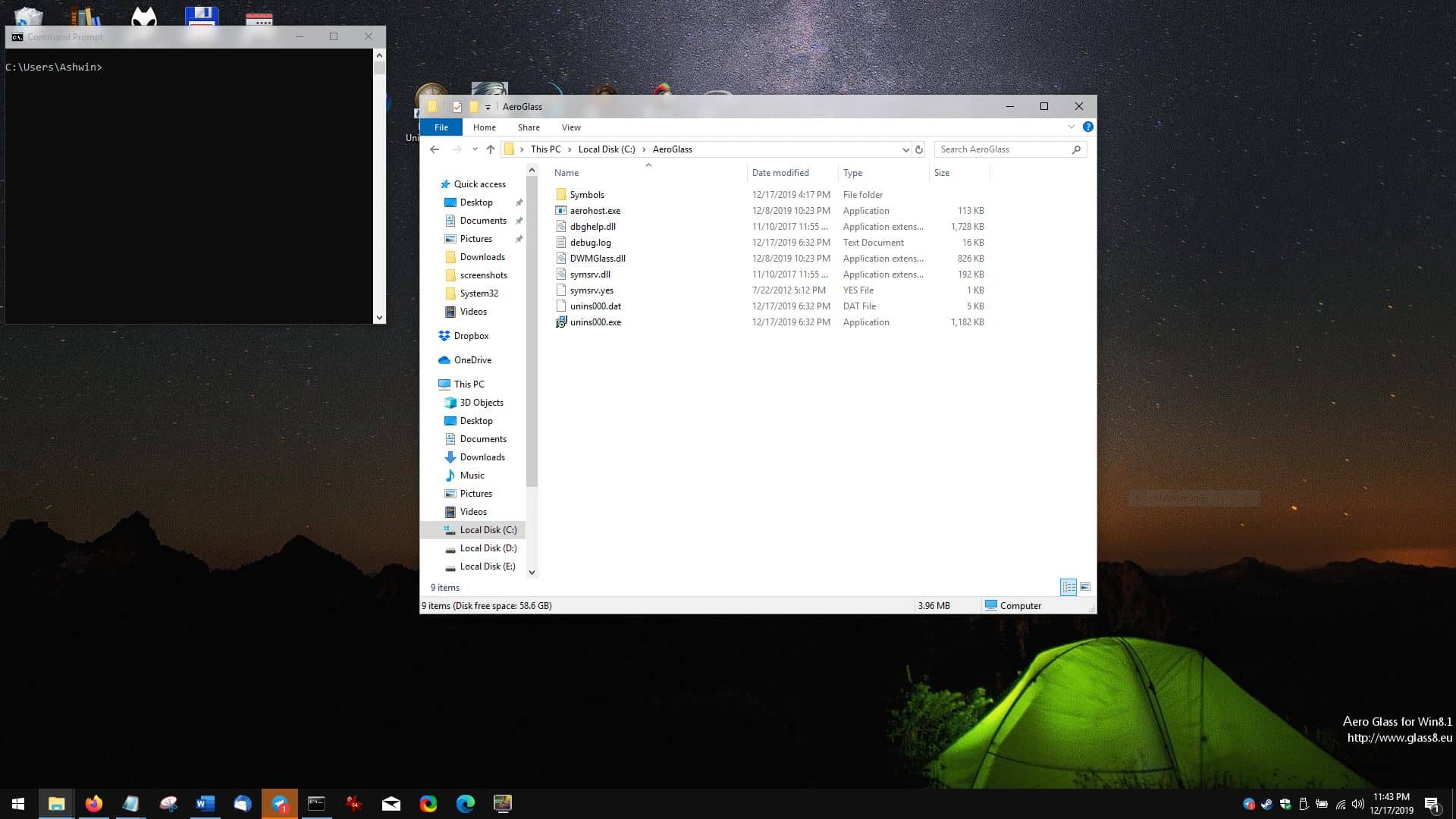Viewport: 1456px width, 819px height.
Task: Switch to the Share ribbon tab
Action: [x=528, y=127]
